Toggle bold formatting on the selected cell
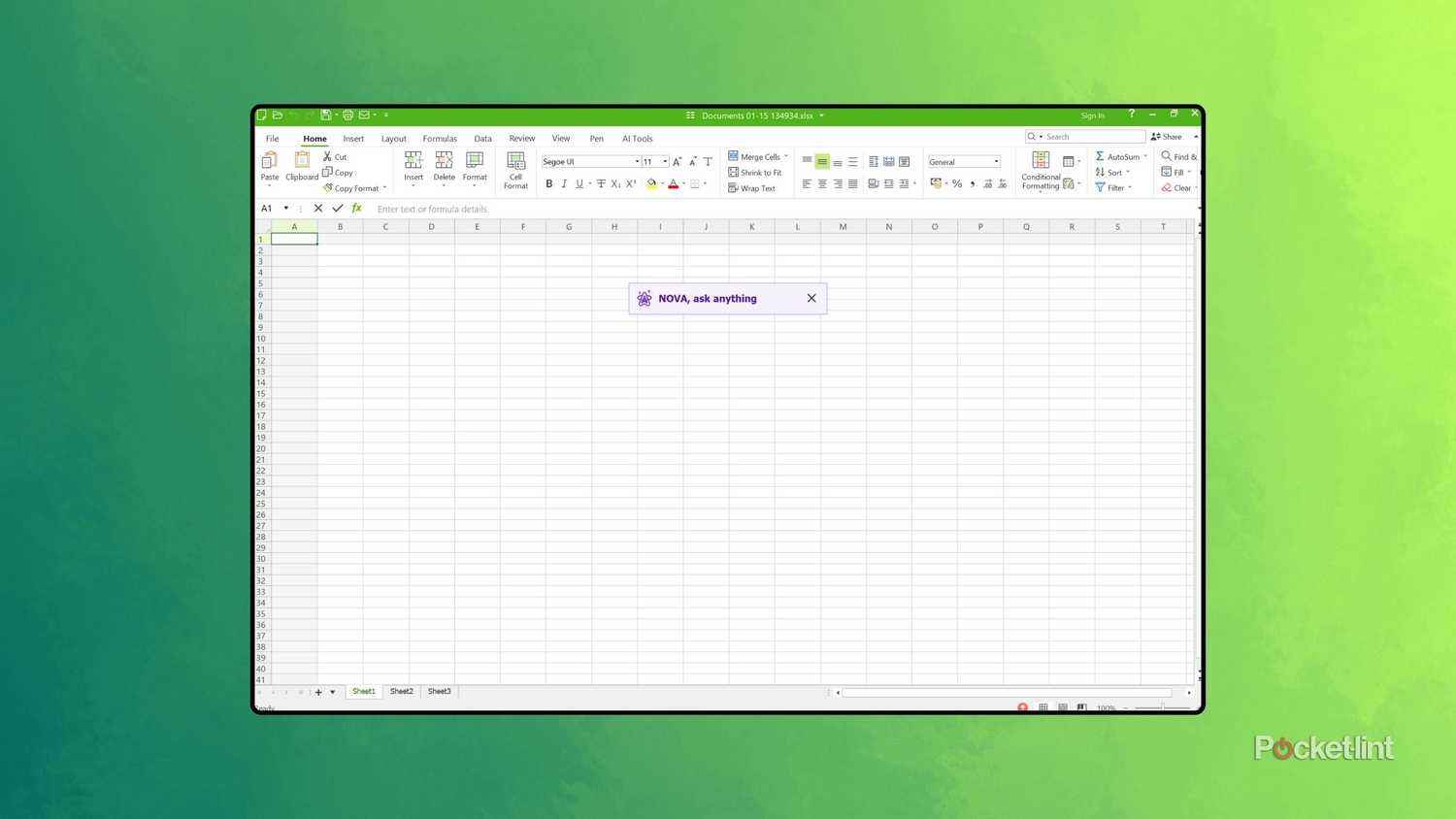Screen dimensions: 1456x819 [x=549, y=184]
